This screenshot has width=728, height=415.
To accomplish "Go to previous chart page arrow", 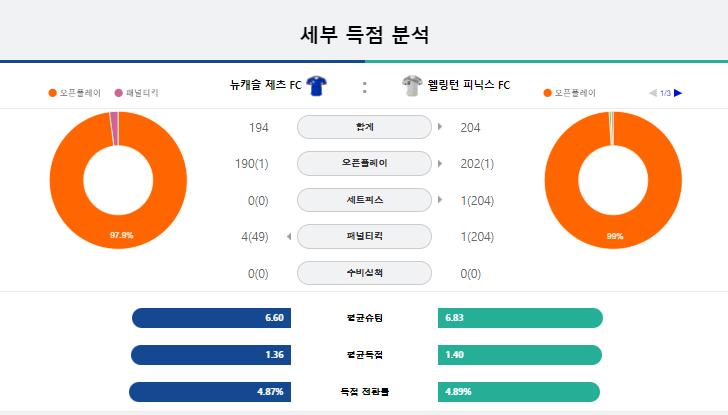I will point(653,93).
